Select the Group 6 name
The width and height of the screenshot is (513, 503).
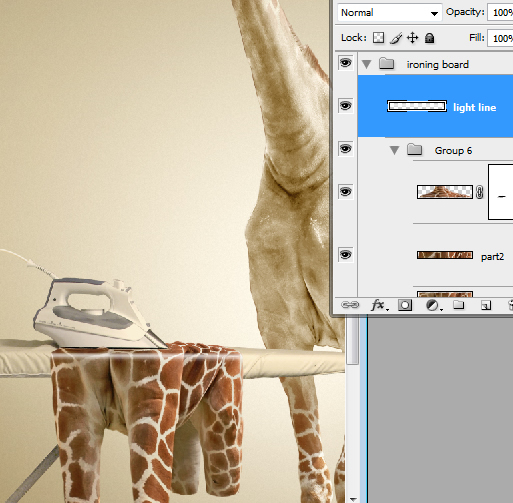click(453, 151)
